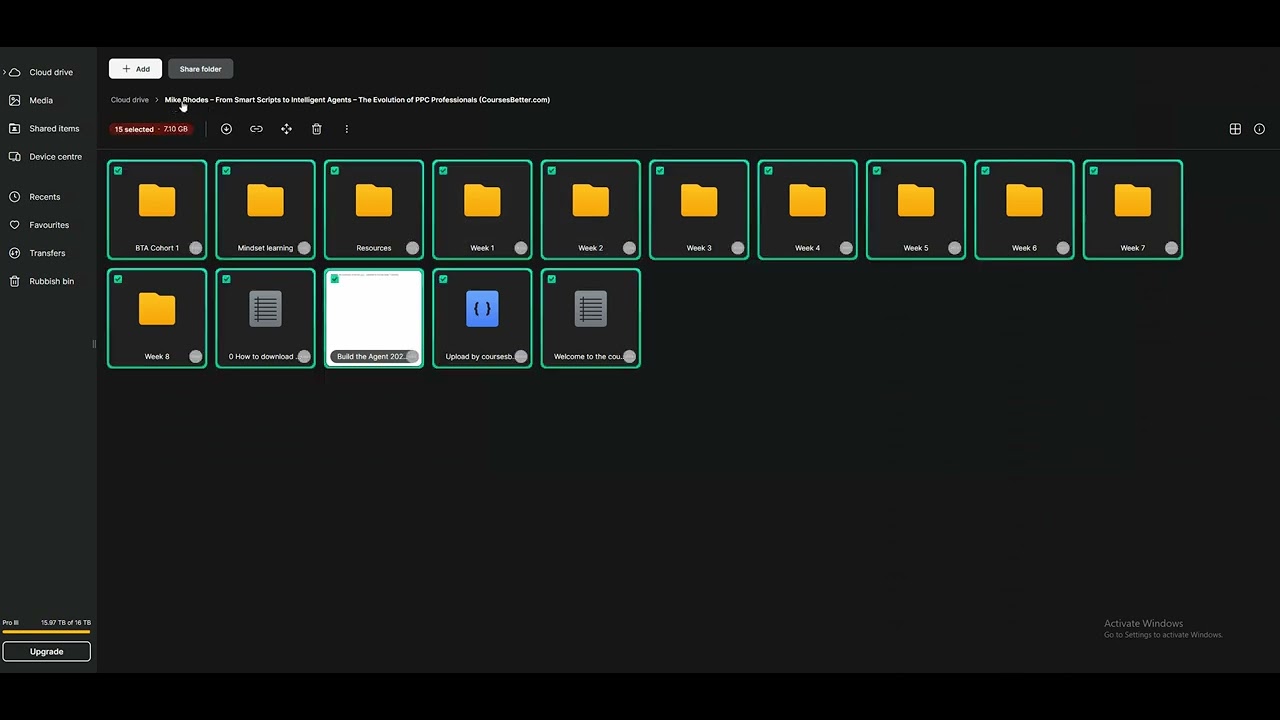The image size is (1280, 720).
Task: Click Cloud drive in the breadcrumb
Action: coord(130,100)
